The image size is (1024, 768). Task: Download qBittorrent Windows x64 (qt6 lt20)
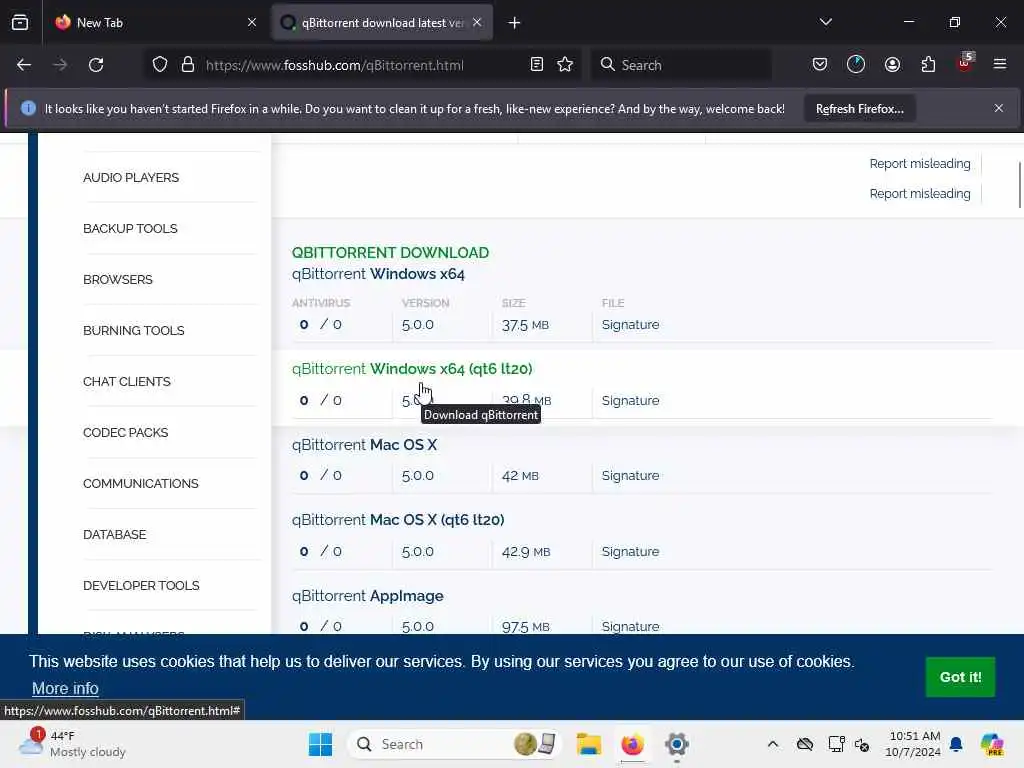click(x=412, y=369)
